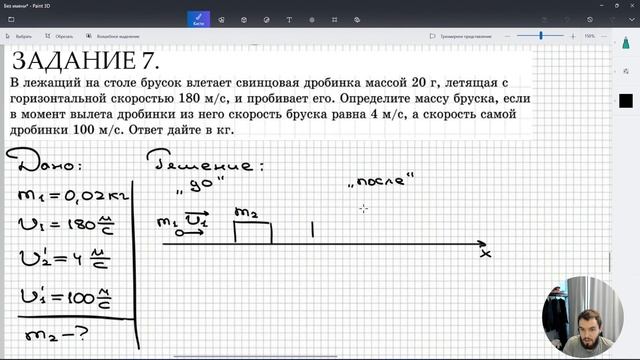Viewport: 640px width, 360px height.
Task: Click the Обрезать (Crop) button
Action: [x=59, y=36]
